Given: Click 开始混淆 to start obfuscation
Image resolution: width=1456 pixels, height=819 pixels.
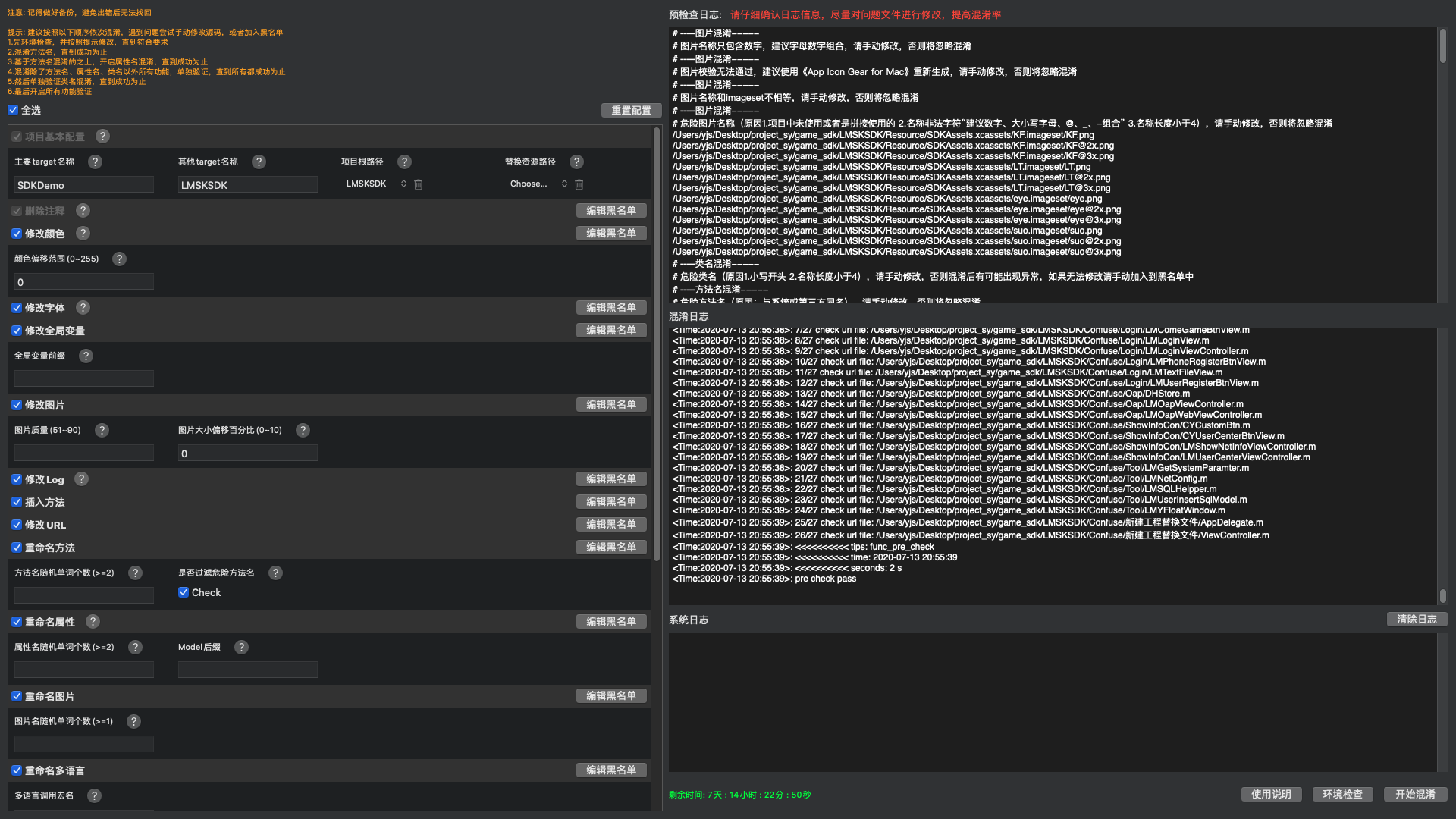Looking at the screenshot, I should pyautogui.click(x=1415, y=795).
